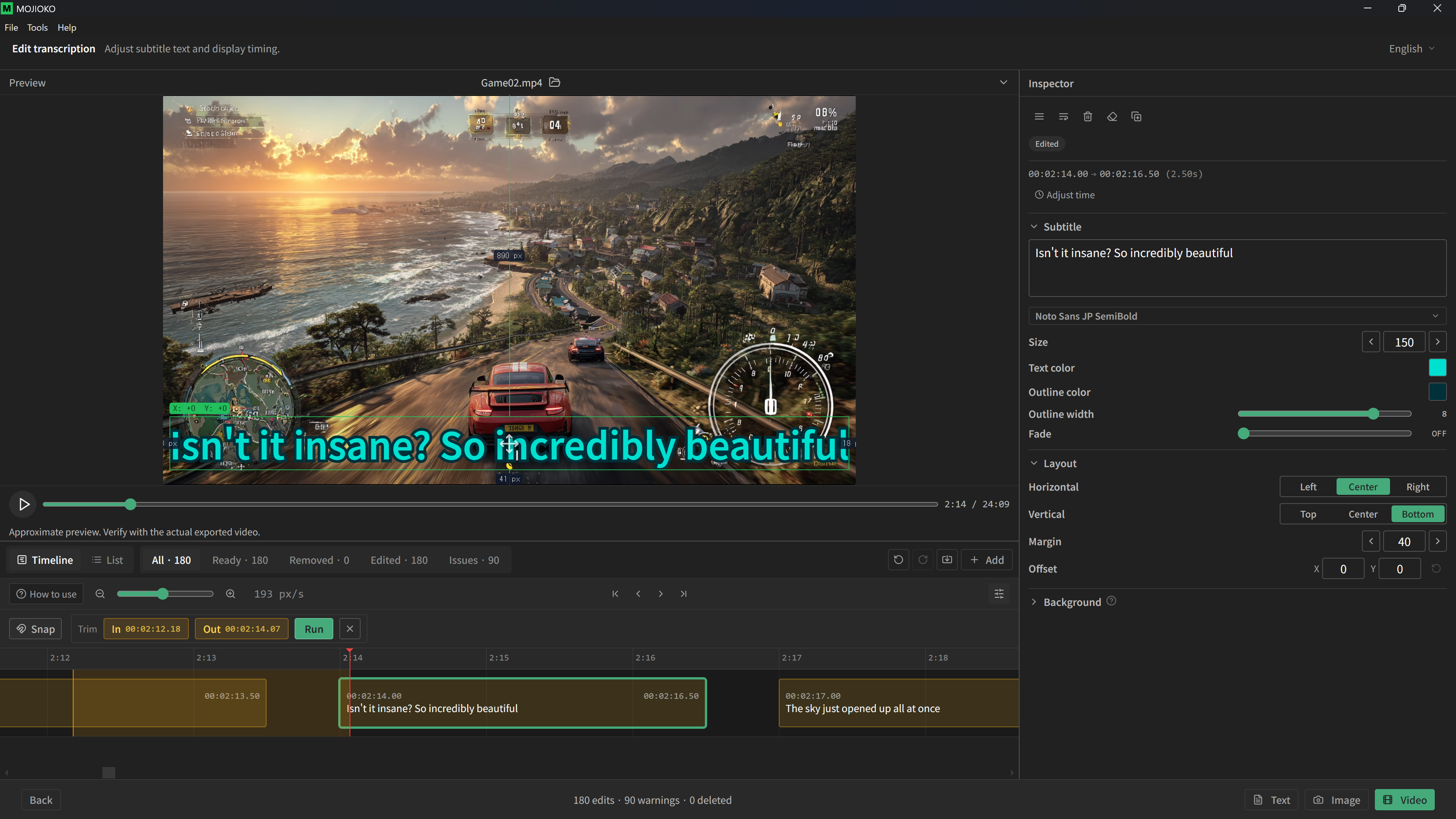Switch to List view
1456x819 pixels.
point(107,560)
